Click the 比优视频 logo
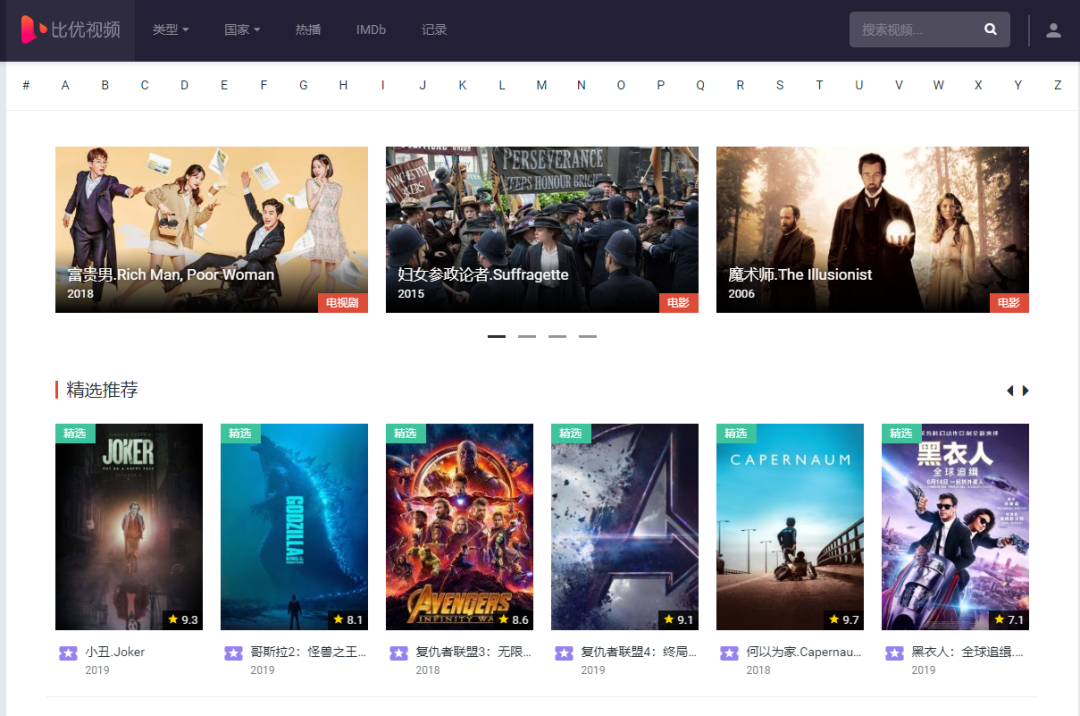The width and height of the screenshot is (1080, 716). point(70,30)
